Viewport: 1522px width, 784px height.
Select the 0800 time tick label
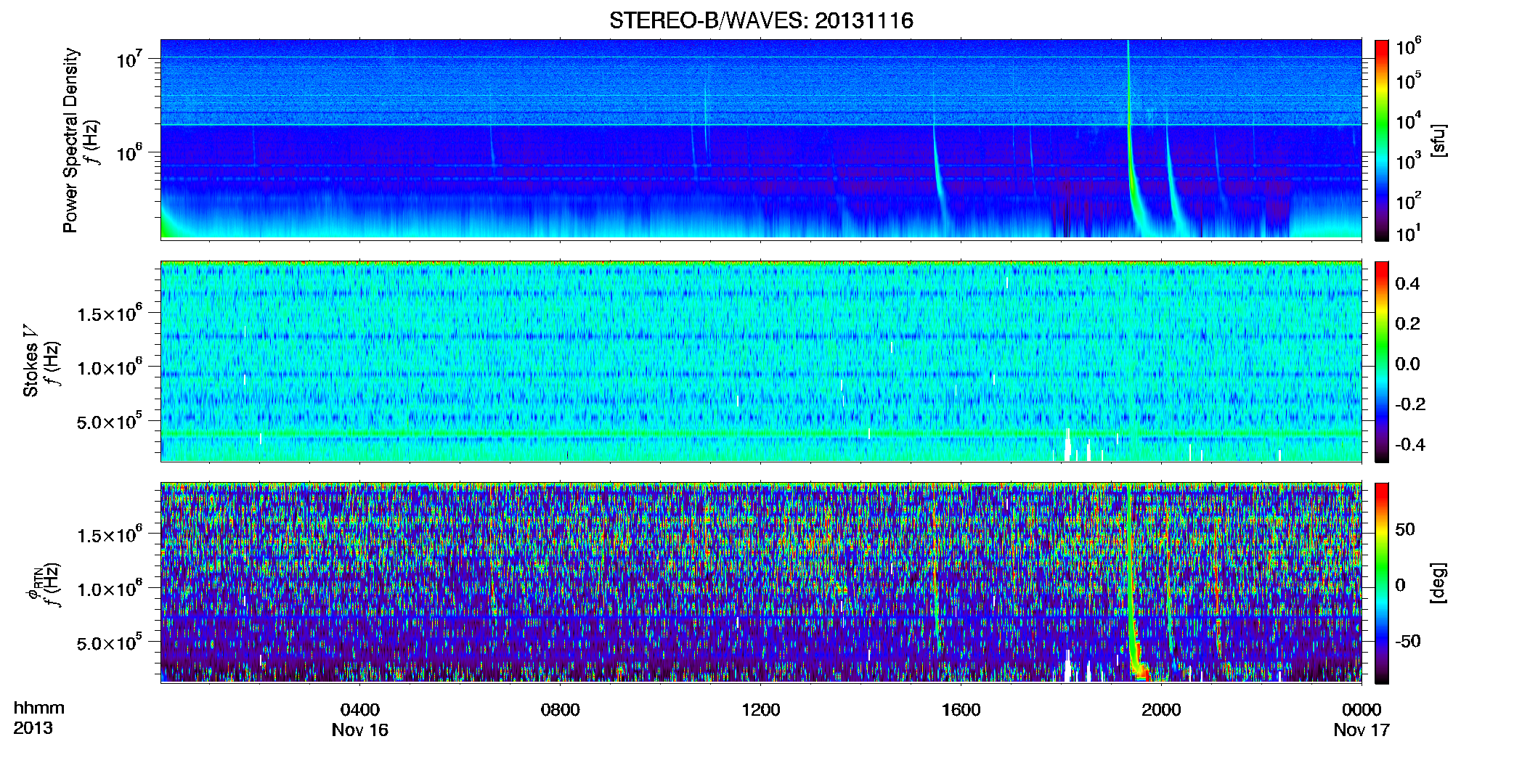(x=561, y=709)
